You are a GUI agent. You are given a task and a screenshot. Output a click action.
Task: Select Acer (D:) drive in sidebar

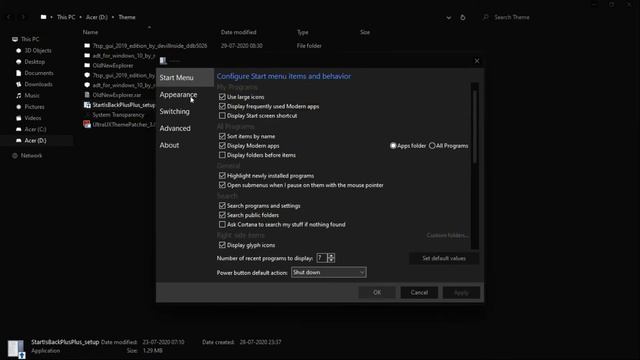point(35,140)
